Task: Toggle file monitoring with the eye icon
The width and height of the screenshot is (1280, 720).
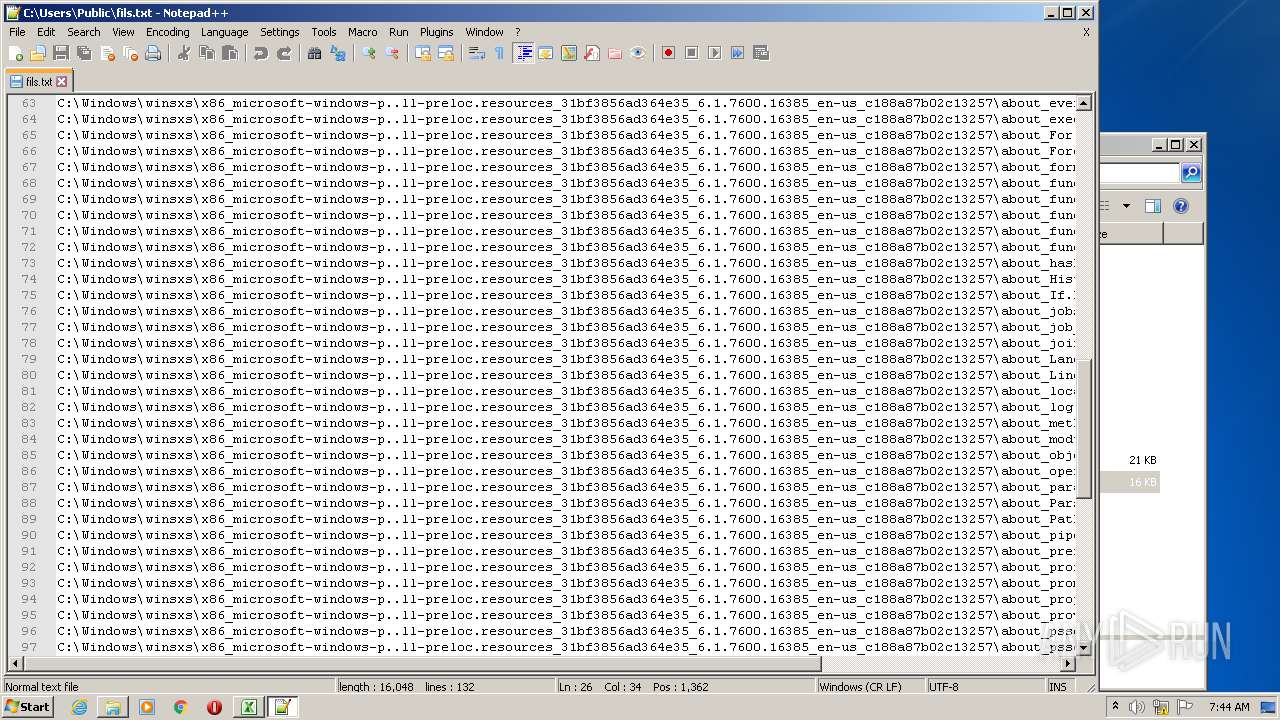Action: click(x=638, y=53)
